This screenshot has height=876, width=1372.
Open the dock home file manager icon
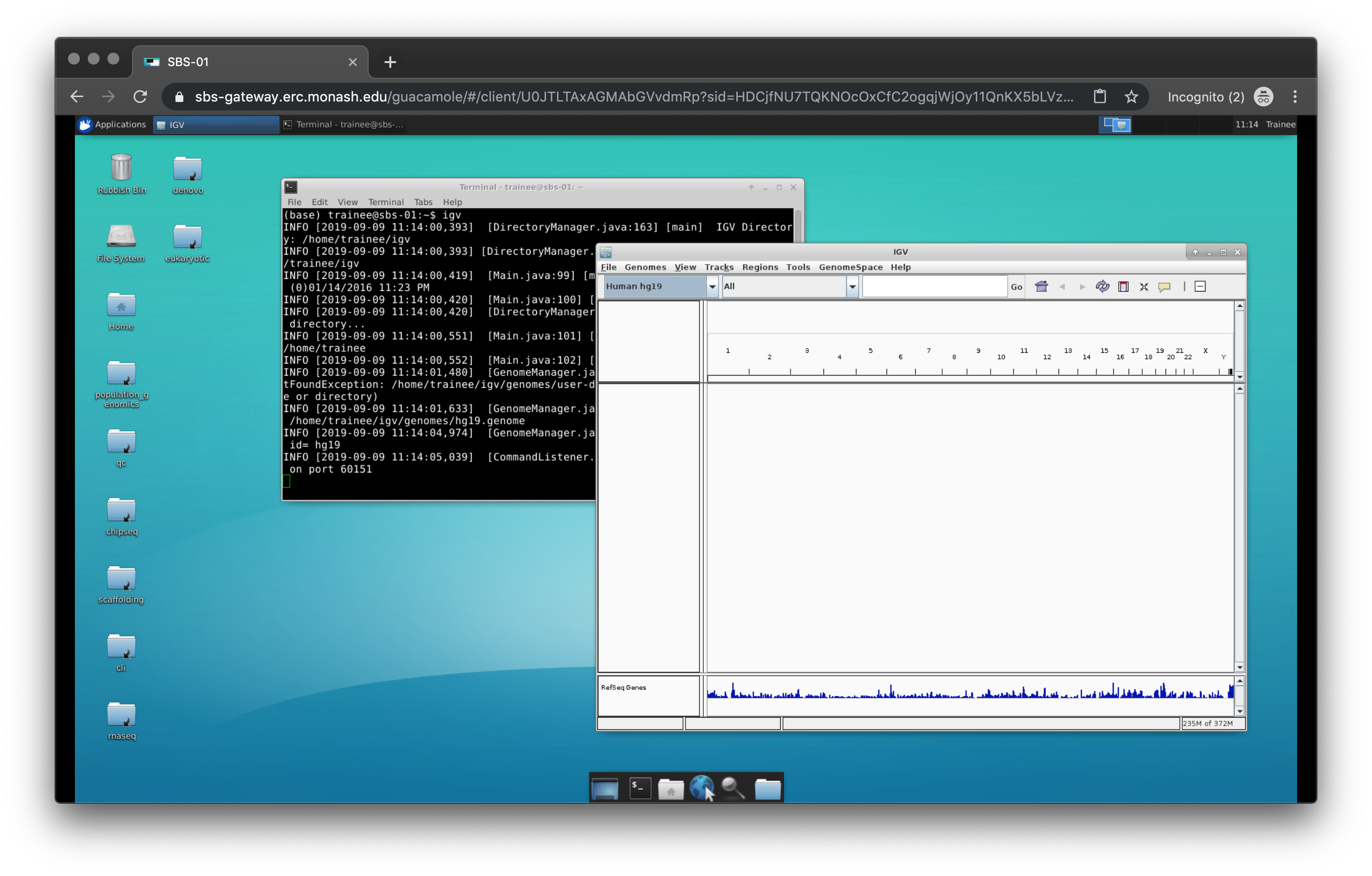671,789
